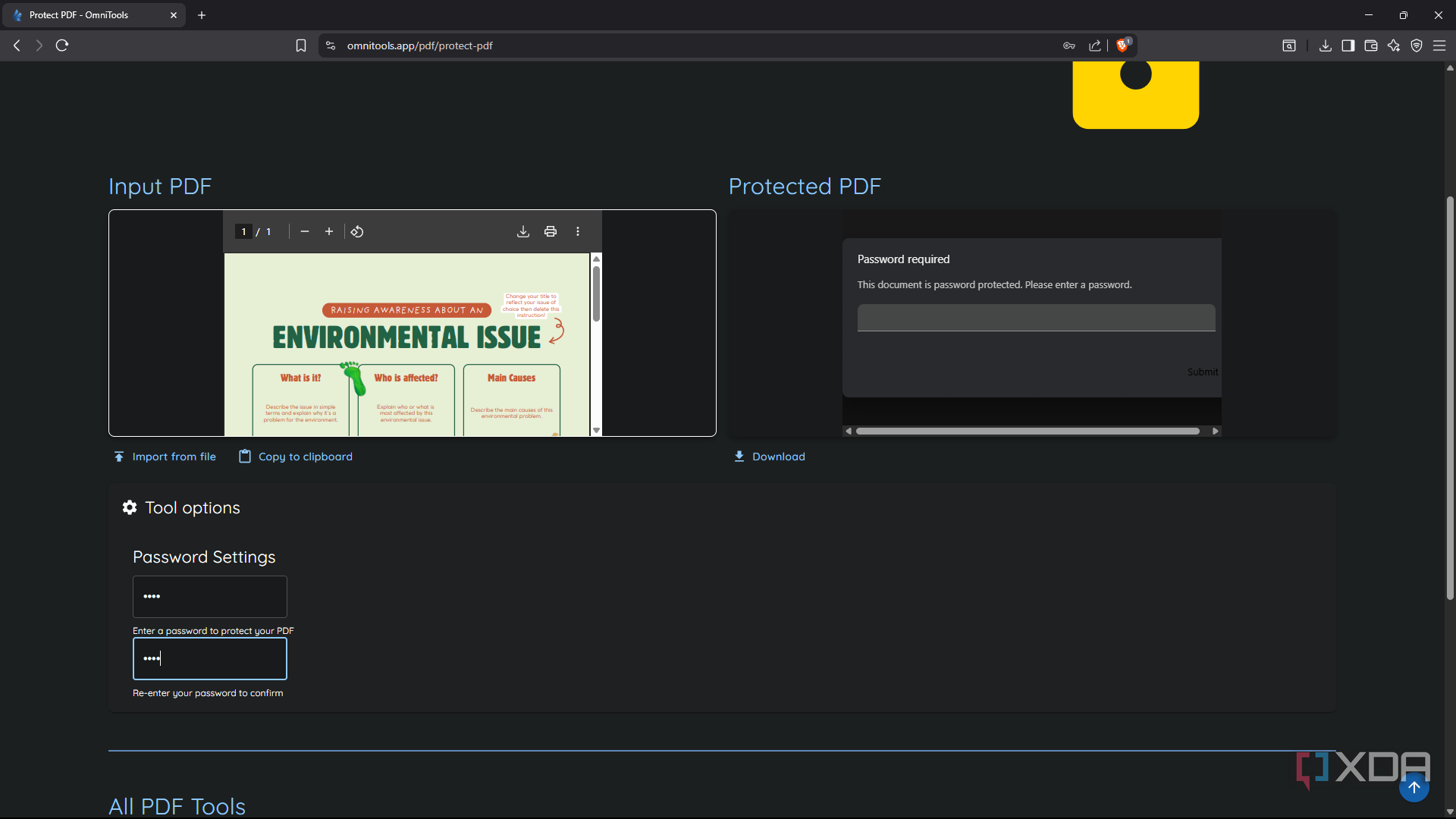Viewport: 1456px width, 819px height.
Task: Download PDF from input viewer toolbar
Action: point(523,231)
